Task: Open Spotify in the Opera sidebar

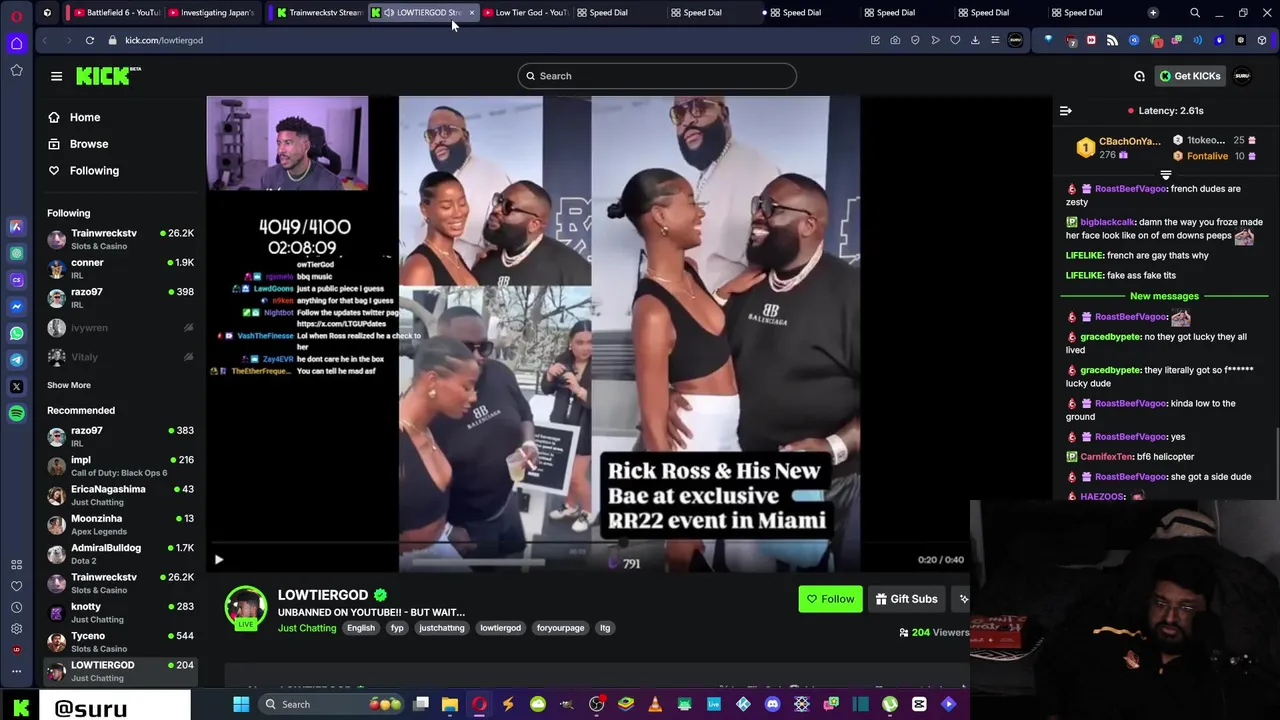Action: [16, 413]
